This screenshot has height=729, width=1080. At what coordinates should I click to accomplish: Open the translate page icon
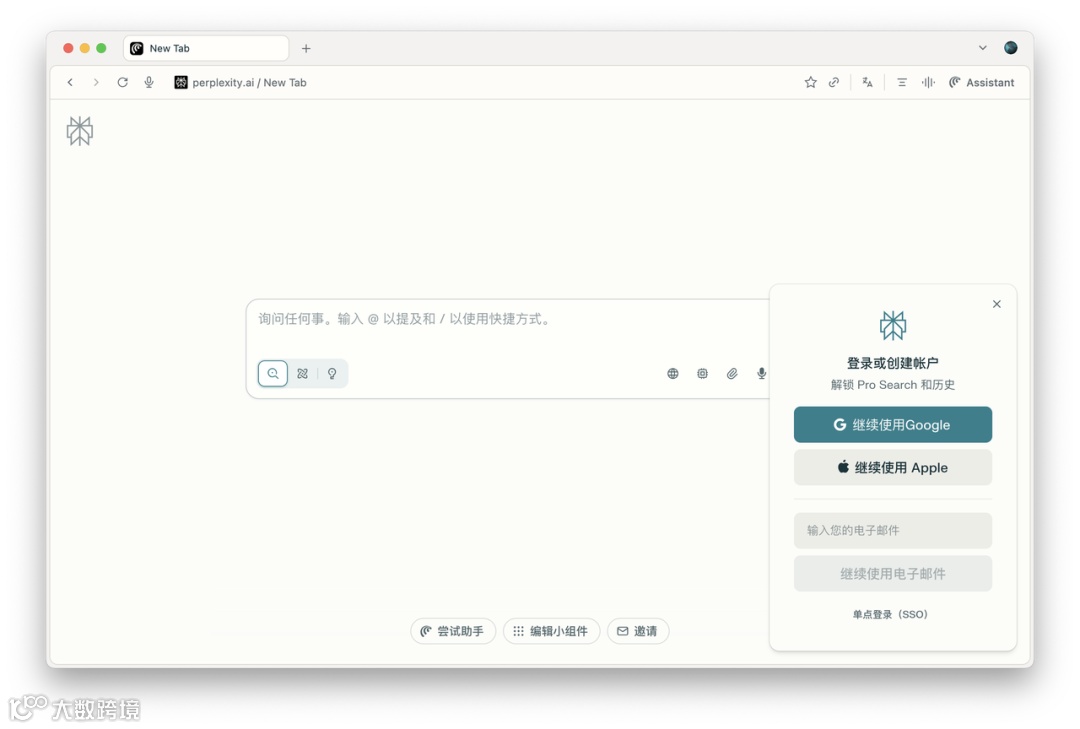(x=868, y=82)
